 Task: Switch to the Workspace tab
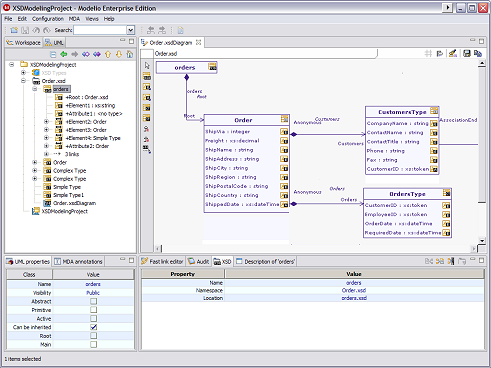point(23,42)
